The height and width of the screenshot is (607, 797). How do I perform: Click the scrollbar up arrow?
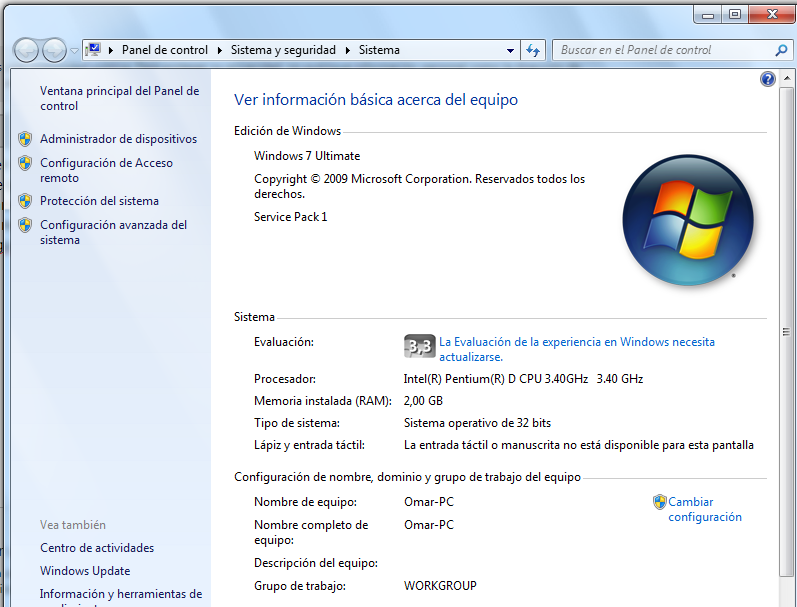click(x=786, y=78)
